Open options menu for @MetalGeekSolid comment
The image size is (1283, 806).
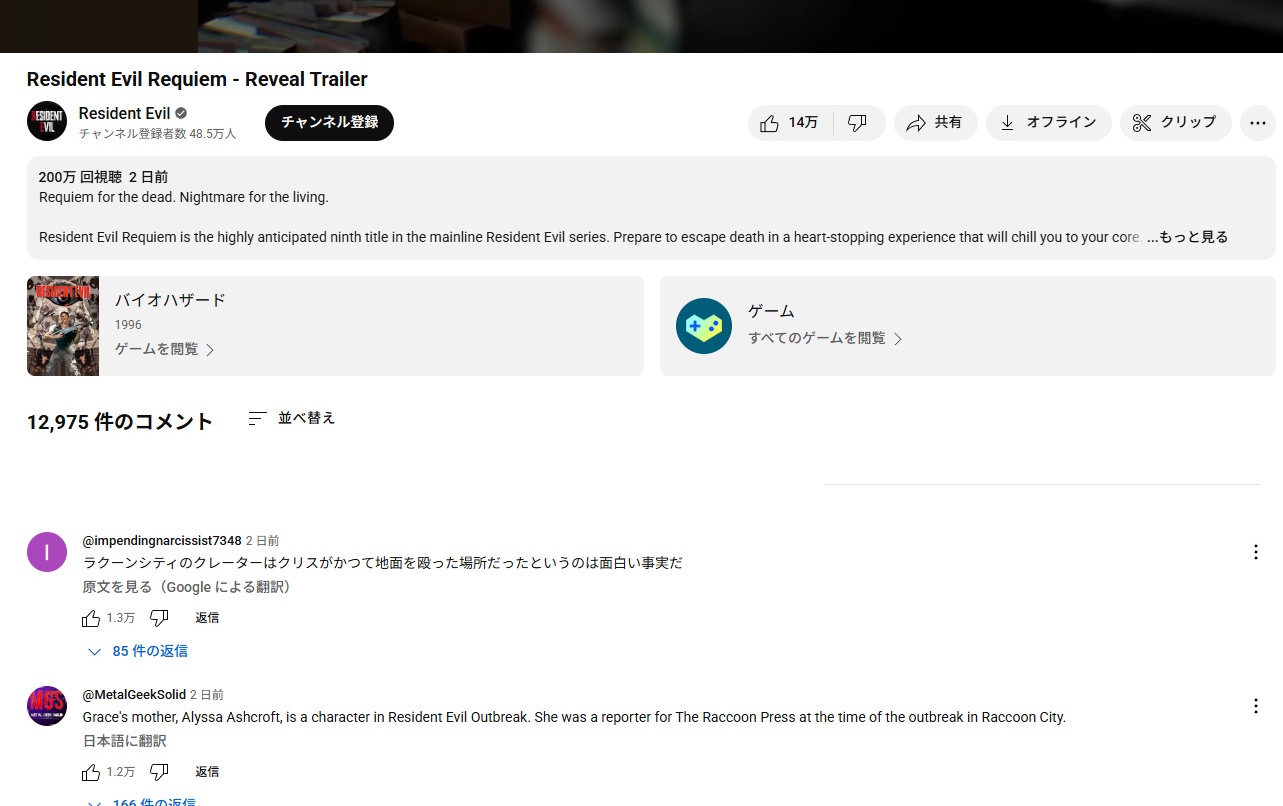[1256, 706]
